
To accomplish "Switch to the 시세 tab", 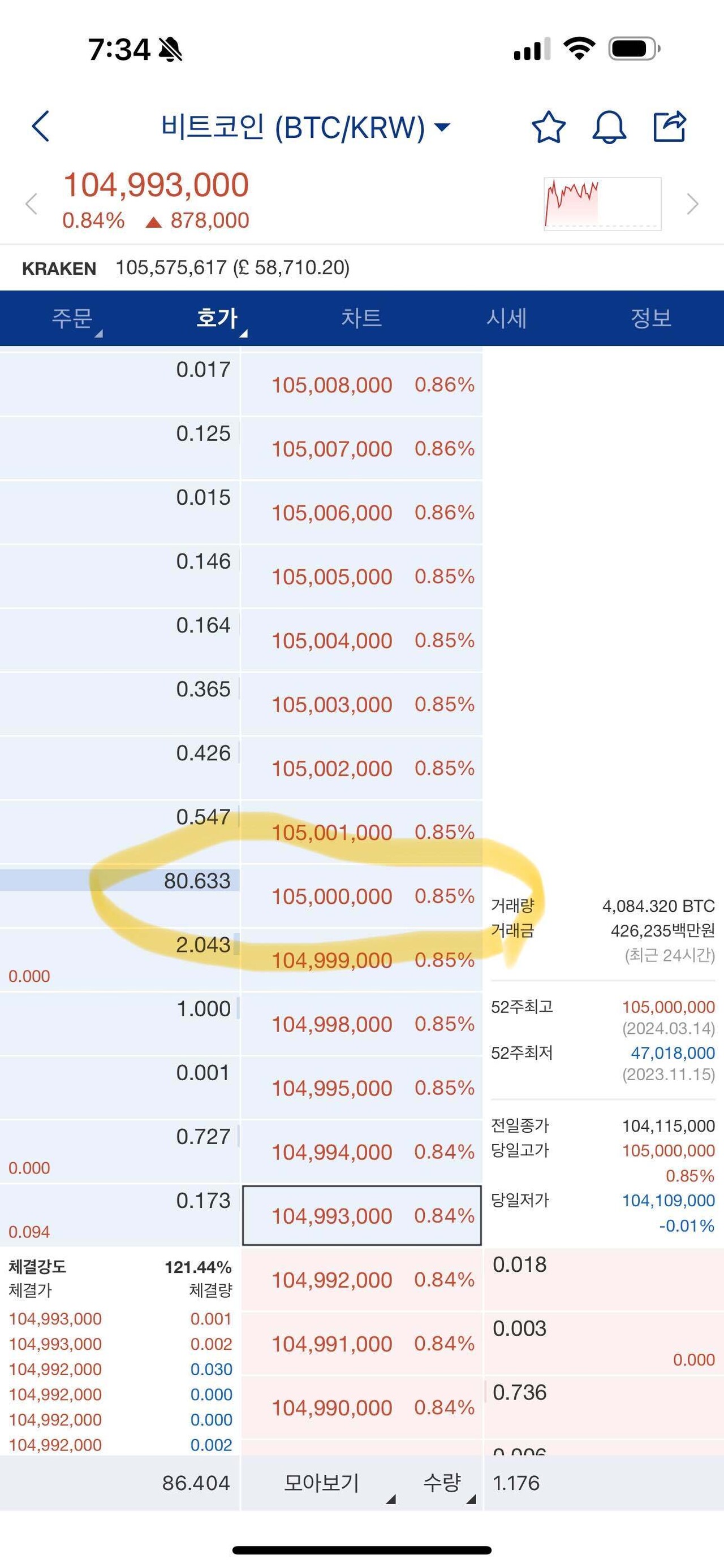I will click(507, 319).
